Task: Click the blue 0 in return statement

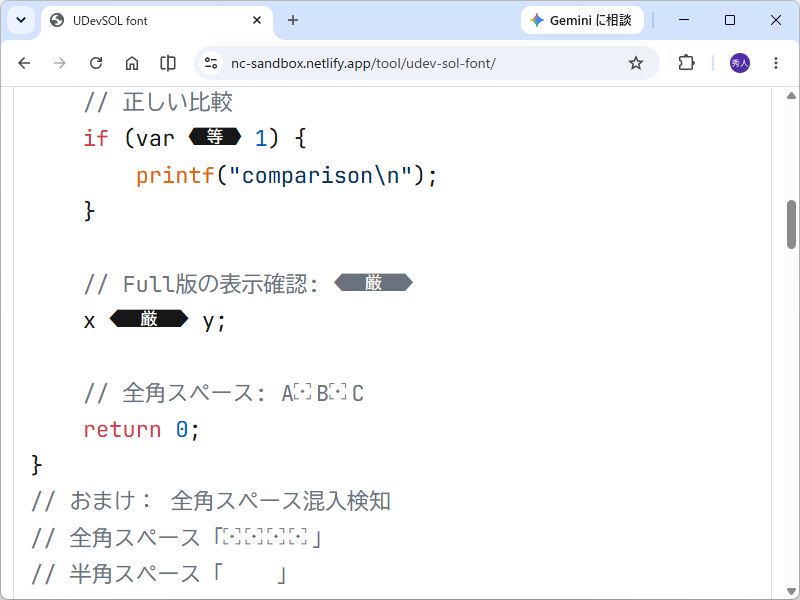Action: (182, 430)
